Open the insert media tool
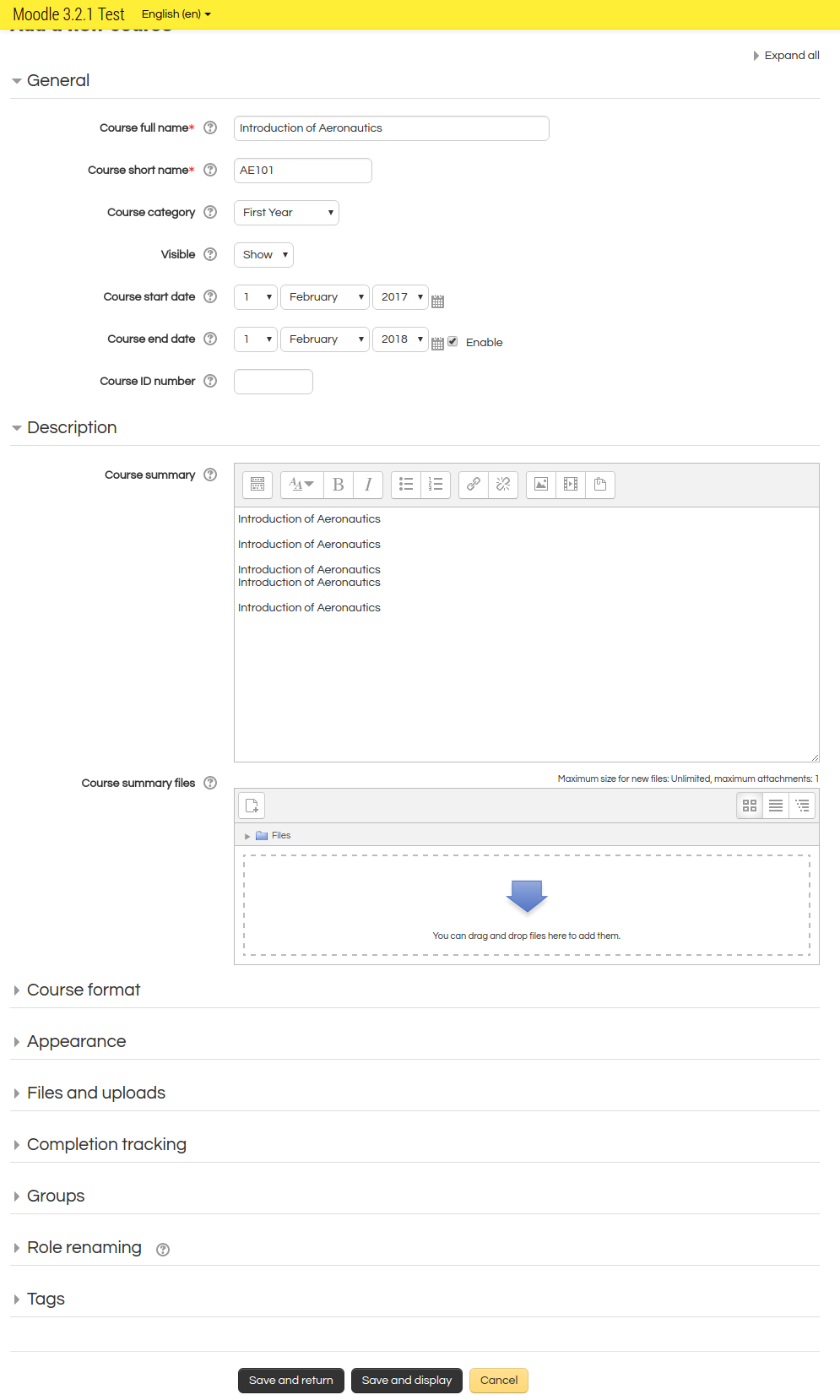 point(571,485)
